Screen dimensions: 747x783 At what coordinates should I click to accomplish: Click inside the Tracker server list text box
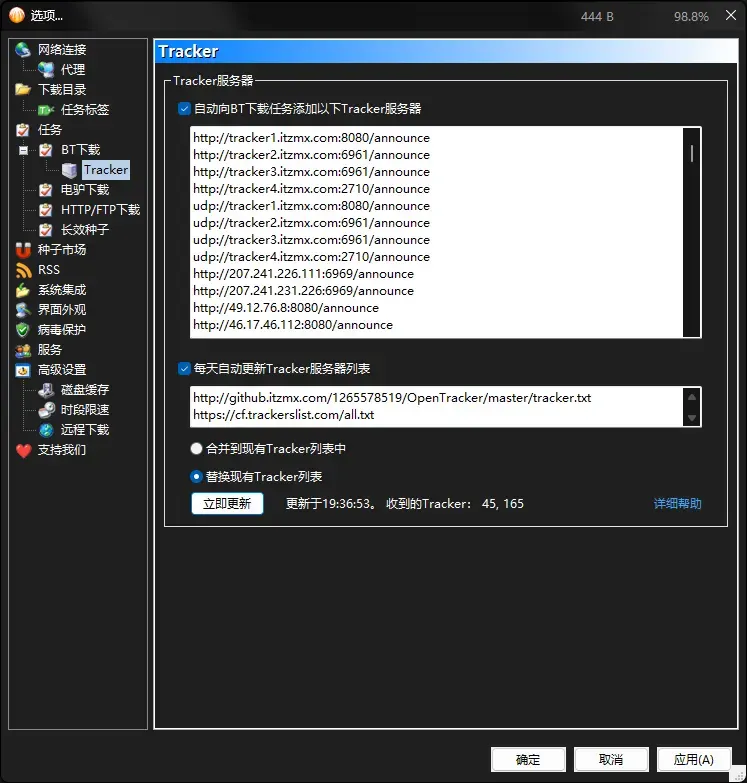click(436, 232)
